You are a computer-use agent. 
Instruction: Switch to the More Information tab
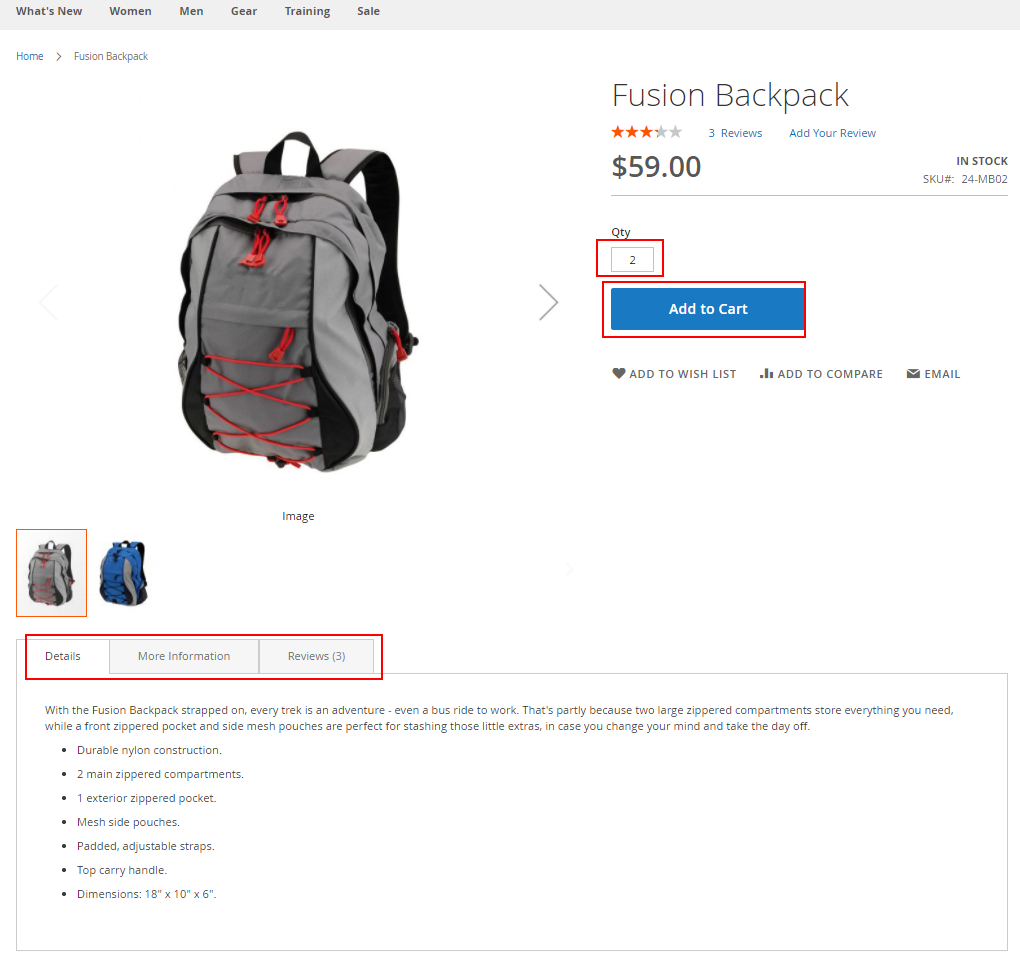click(184, 656)
